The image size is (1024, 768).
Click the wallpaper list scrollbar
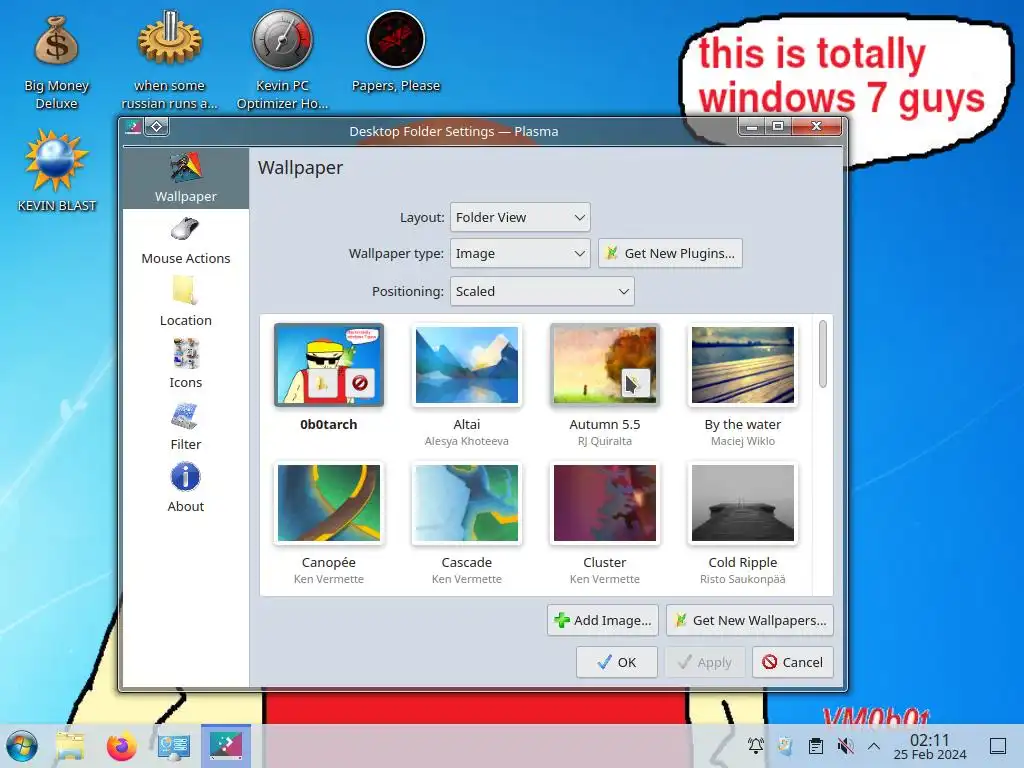(823, 354)
